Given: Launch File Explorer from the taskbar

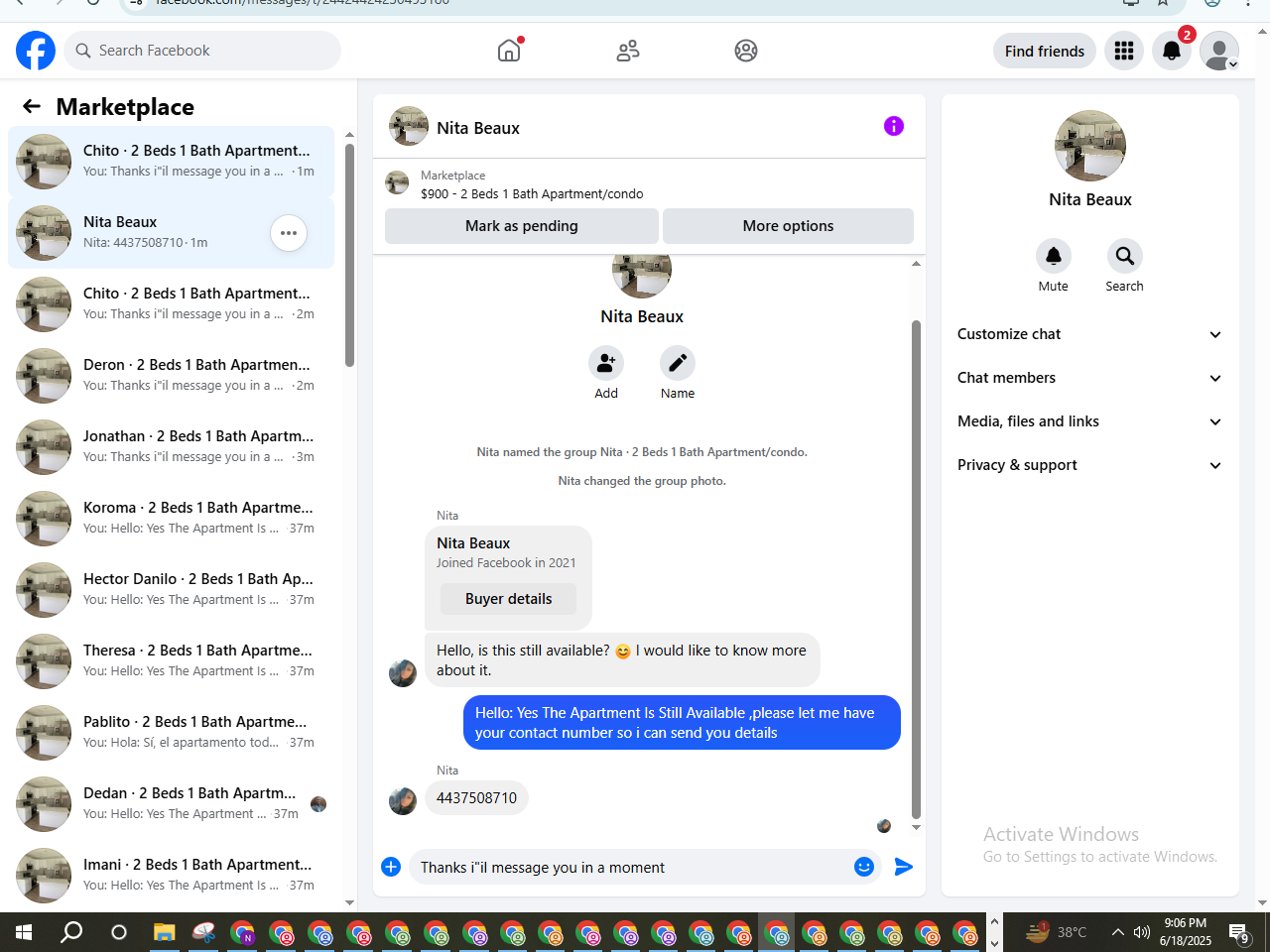Looking at the screenshot, I should pyautogui.click(x=164, y=932).
